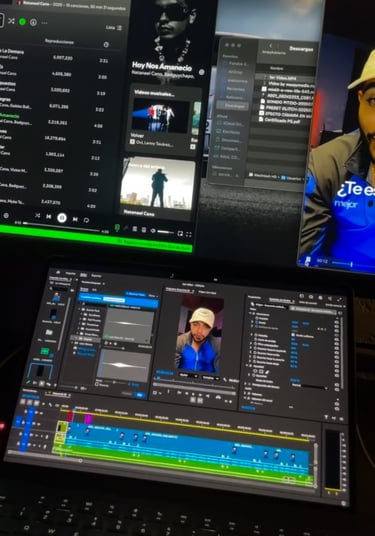Toggle shuffle in Spotify's bottom player bar

[x=38, y=216]
